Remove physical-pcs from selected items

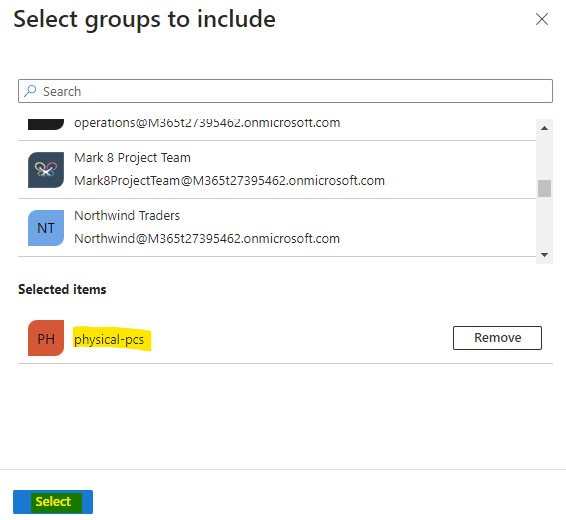click(497, 338)
